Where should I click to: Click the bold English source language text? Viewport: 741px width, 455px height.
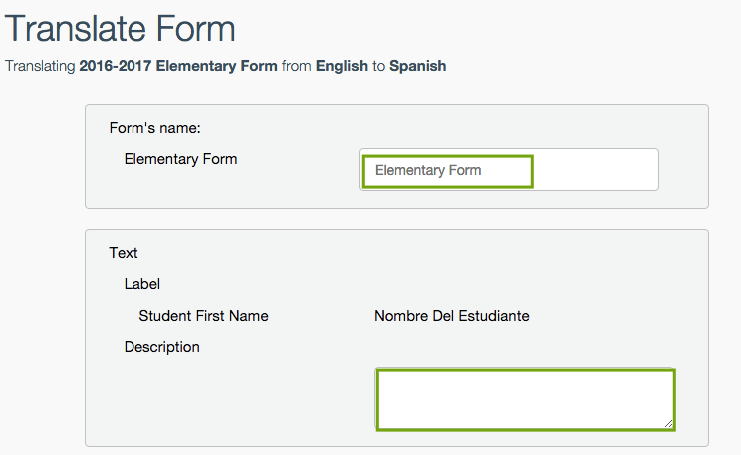coord(342,66)
